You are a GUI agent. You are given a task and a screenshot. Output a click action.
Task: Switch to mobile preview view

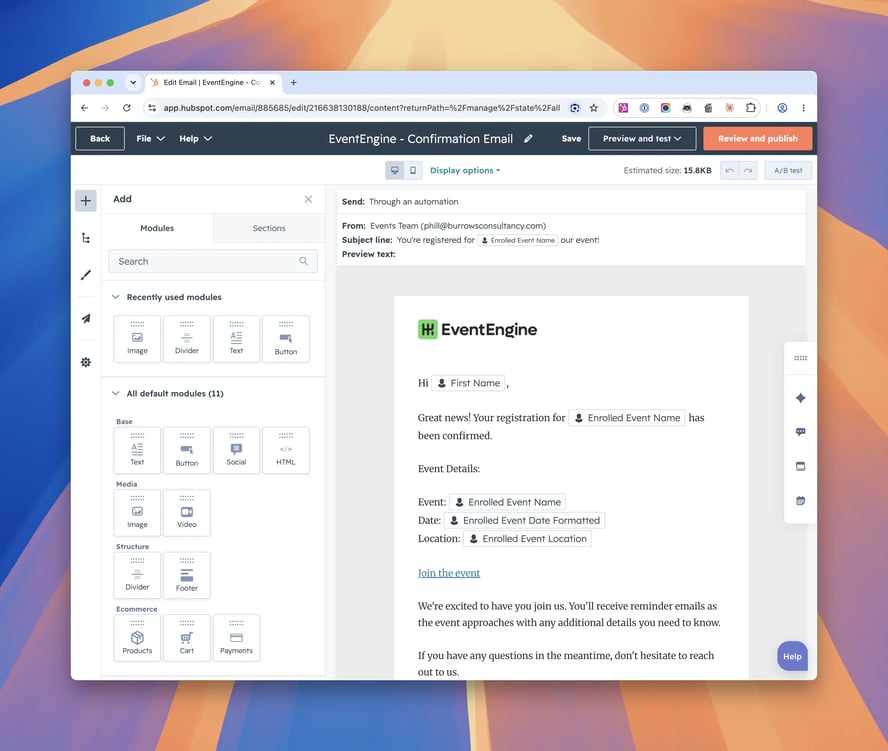pyautogui.click(x=413, y=170)
